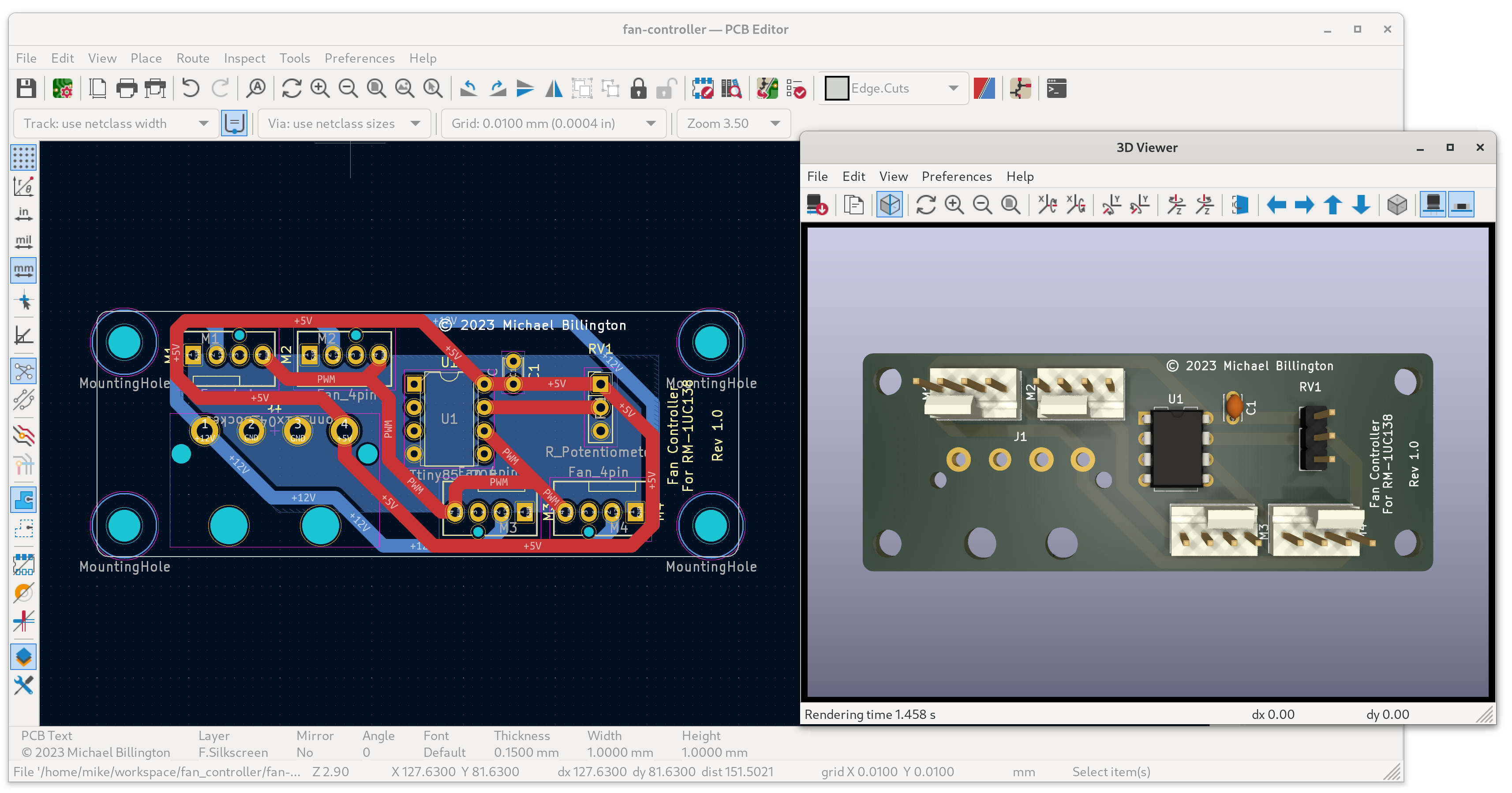Open Preferences menu in the 3D Viewer
Screen dimensions: 1512x793
(x=956, y=176)
